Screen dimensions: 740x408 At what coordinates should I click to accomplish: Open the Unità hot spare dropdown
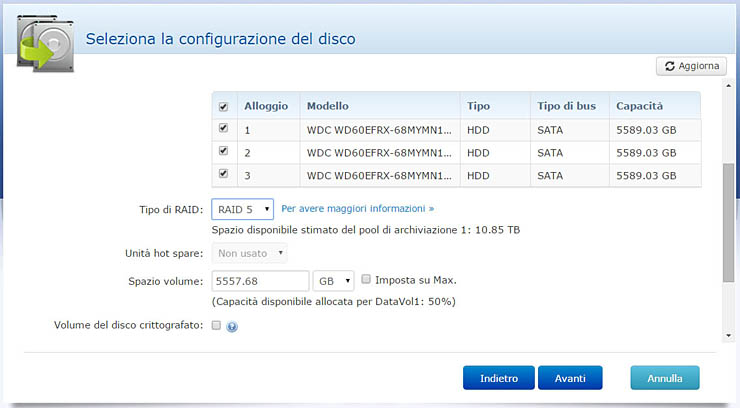coord(250,254)
